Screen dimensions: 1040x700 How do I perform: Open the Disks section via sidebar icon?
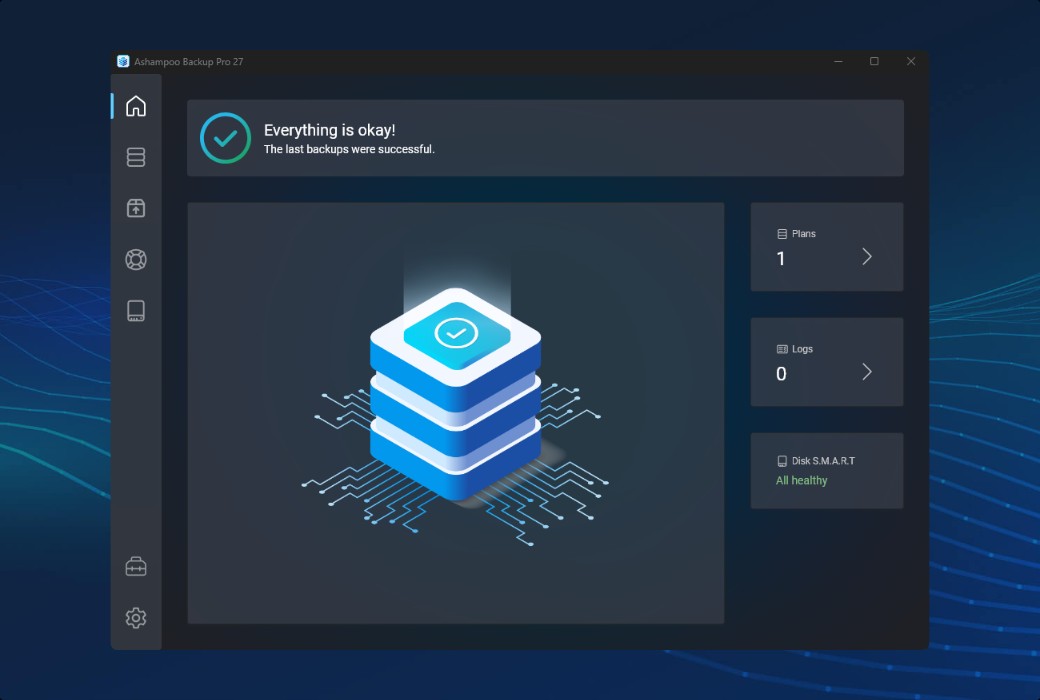[136, 310]
